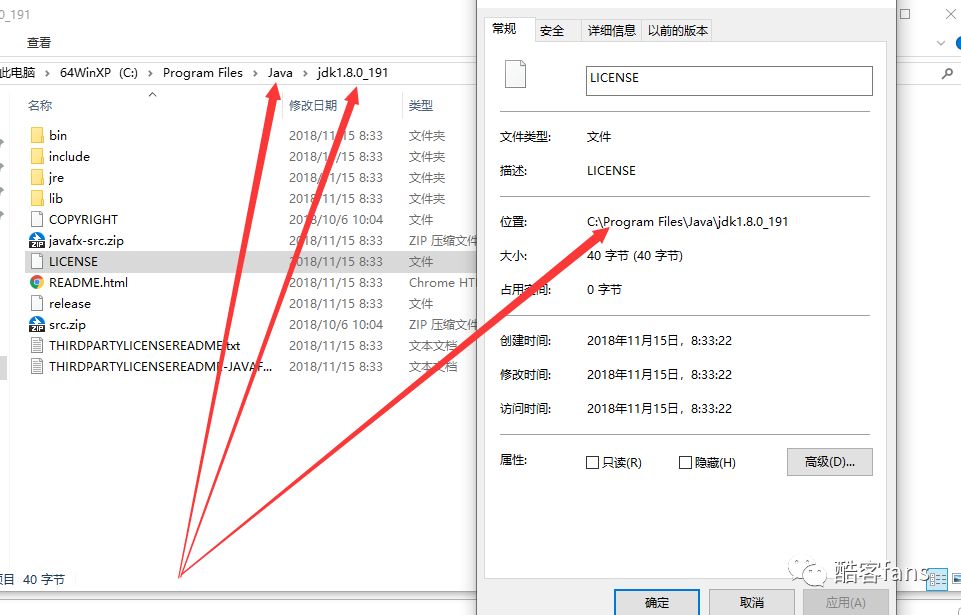Click the lib folder icon
The image size is (961, 615).
click(x=37, y=198)
